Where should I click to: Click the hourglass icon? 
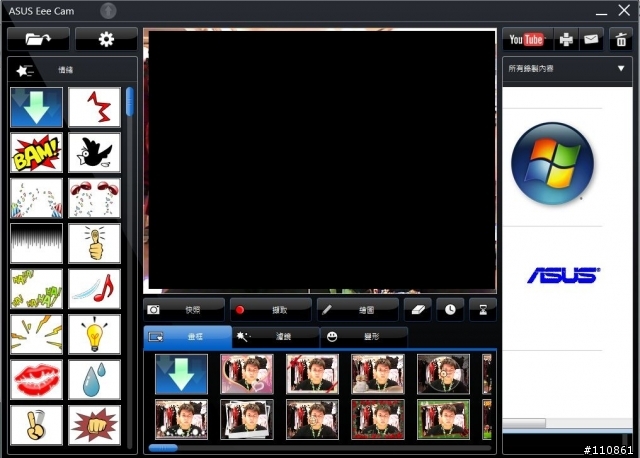tap(483, 310)
